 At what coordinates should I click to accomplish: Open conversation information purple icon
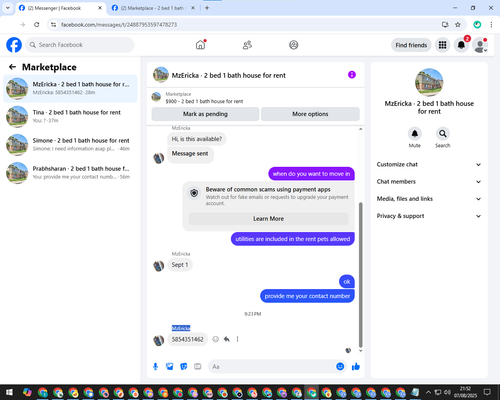[352, 75]
